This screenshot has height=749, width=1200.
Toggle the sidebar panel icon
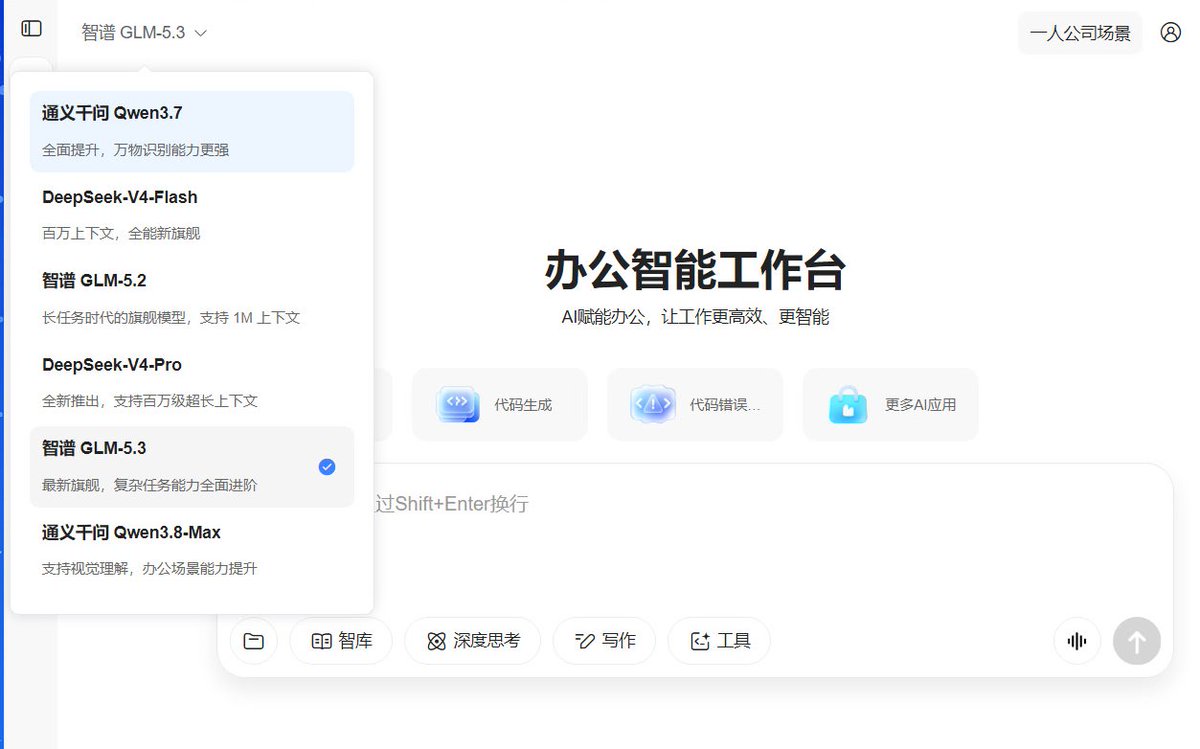coord(31,29)
